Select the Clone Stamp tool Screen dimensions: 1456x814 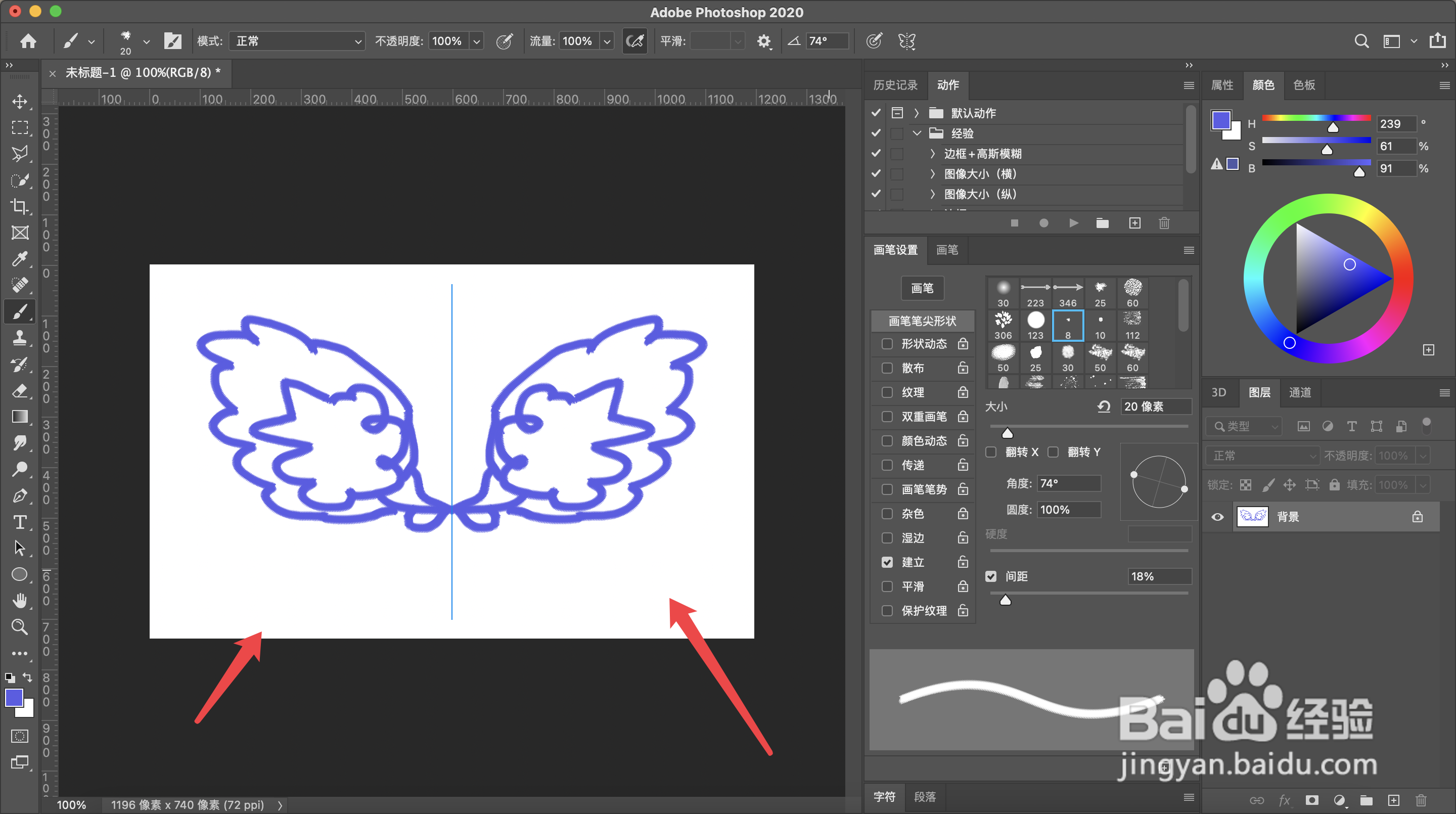pos(20,338)
